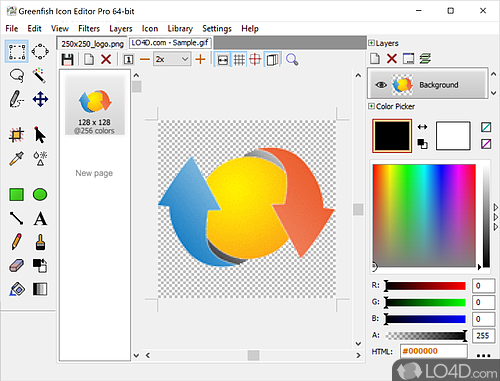This screenshot has width=500, height=381.
Task: Zoom in with the orange plus button
Action: pos(200,60)
